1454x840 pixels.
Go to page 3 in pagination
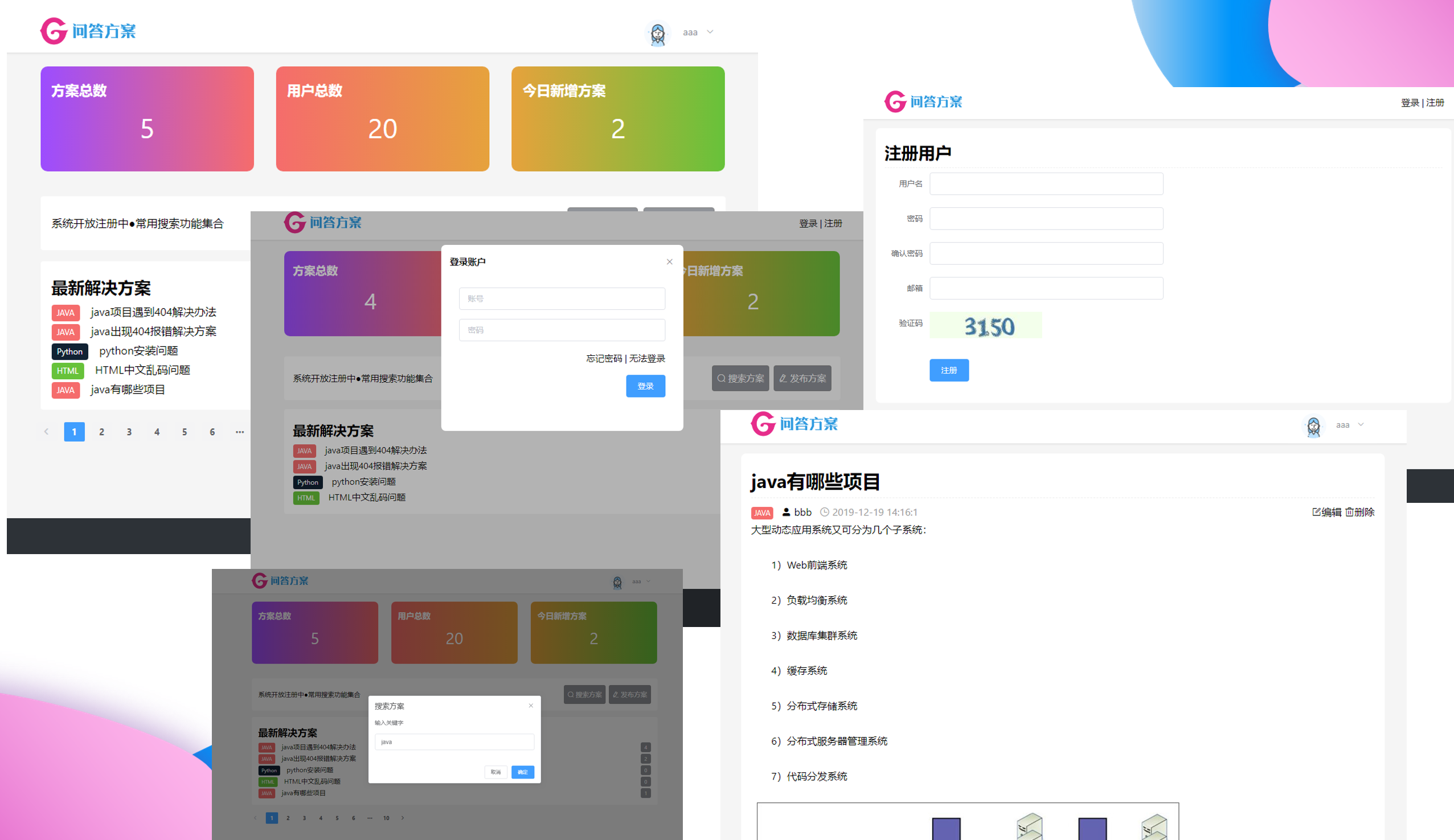[x=129, y=432]
